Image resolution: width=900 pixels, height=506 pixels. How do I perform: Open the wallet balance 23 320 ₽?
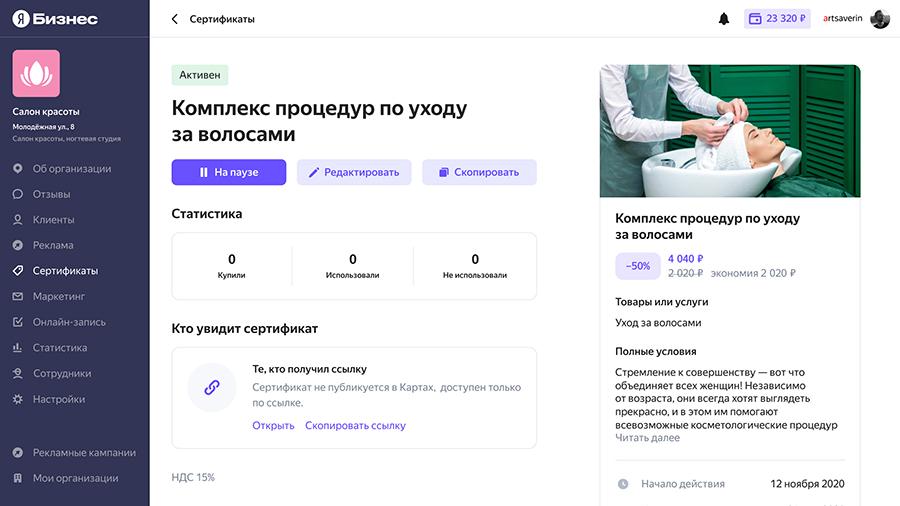[x=776, y=19]
